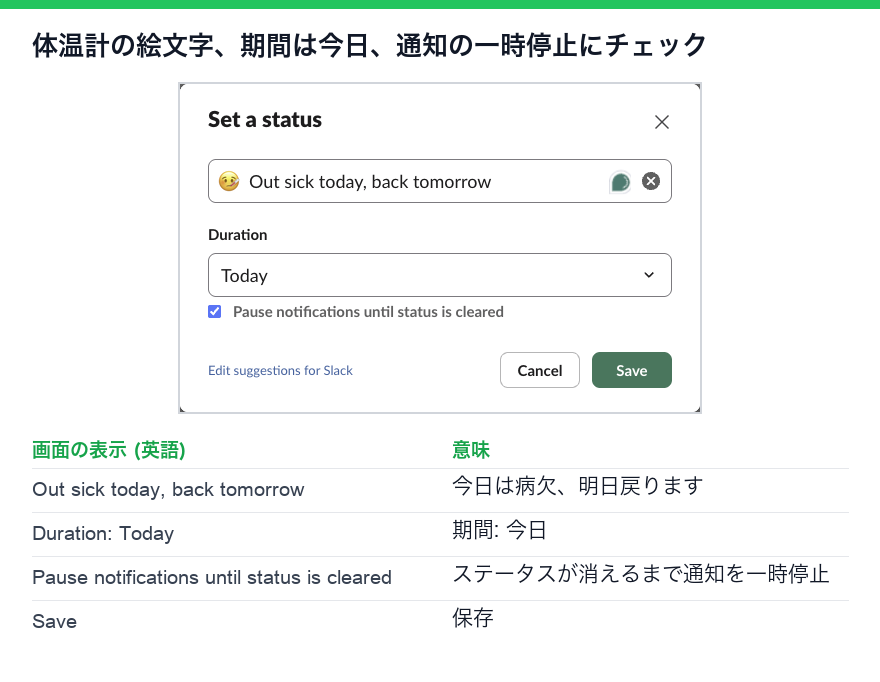Click table cell Duration: Today
The height and width of the screenshot is (682, 880).
[103, 533]
